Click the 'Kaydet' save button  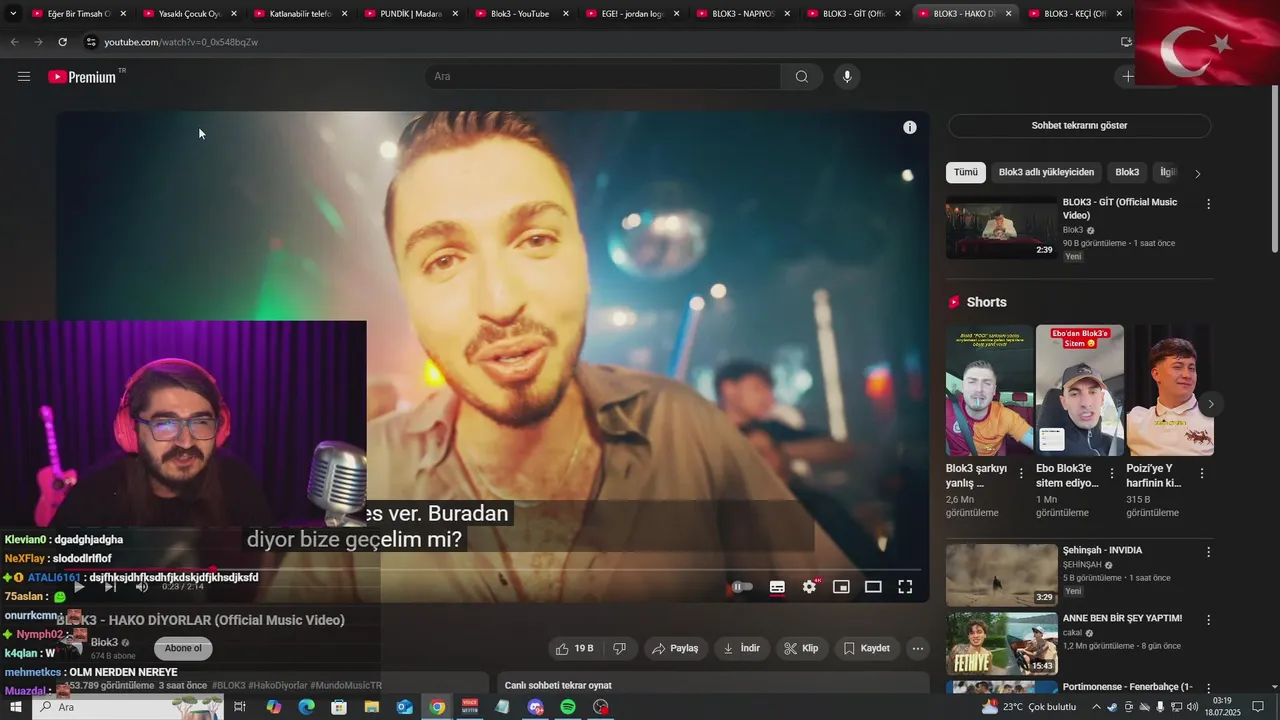(x=867, y=648)
